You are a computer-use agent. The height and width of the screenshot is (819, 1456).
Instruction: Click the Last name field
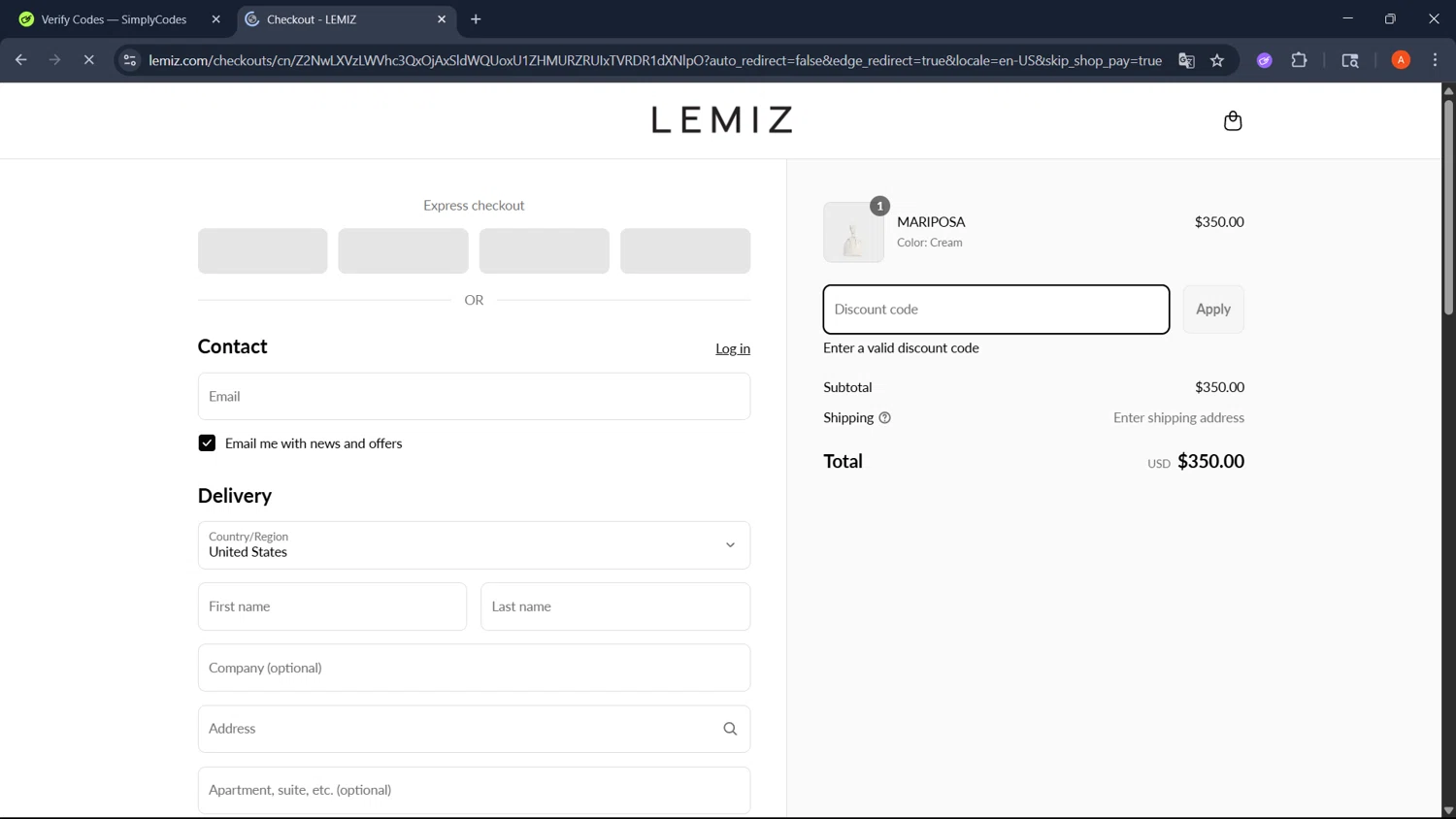pos(615,606)
